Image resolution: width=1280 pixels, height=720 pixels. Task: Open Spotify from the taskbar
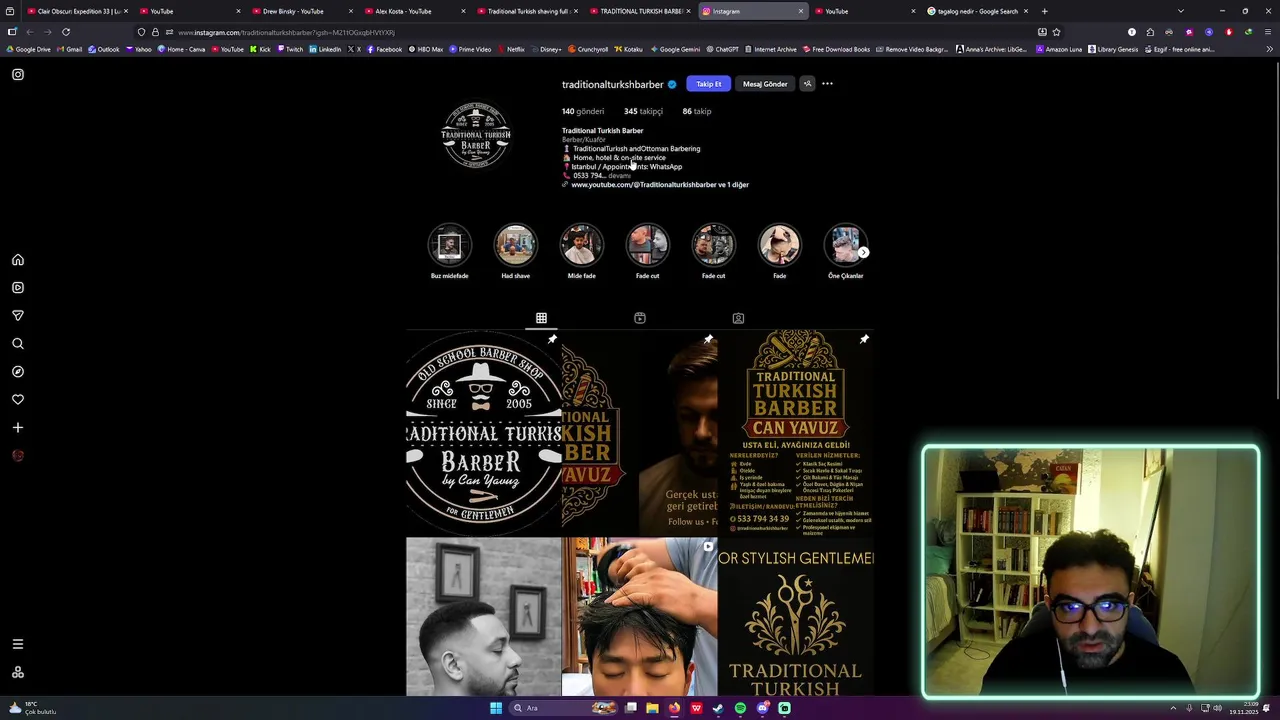pyautogui.click(x=740, y=708)
